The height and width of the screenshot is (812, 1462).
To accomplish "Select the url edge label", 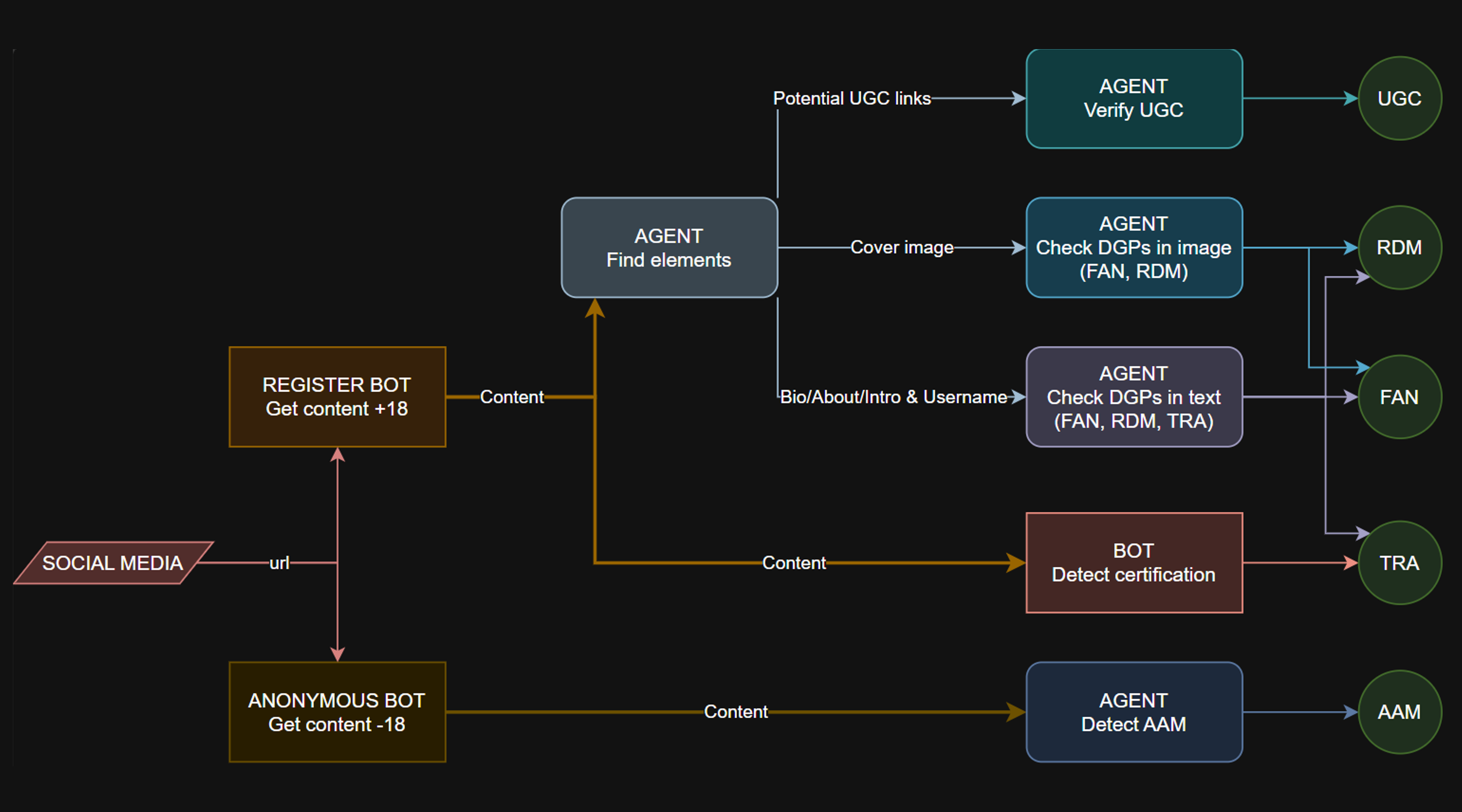I will [x=279, y=563].
